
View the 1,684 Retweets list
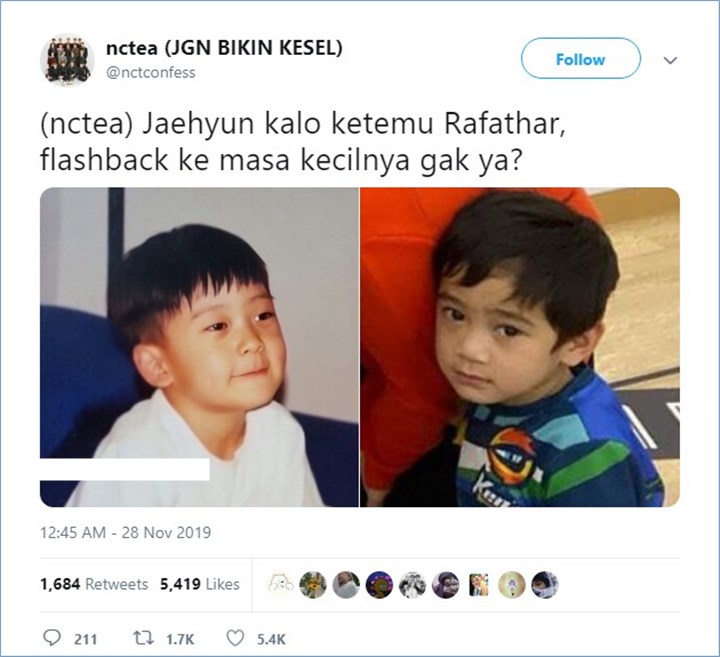pos(94,584)
